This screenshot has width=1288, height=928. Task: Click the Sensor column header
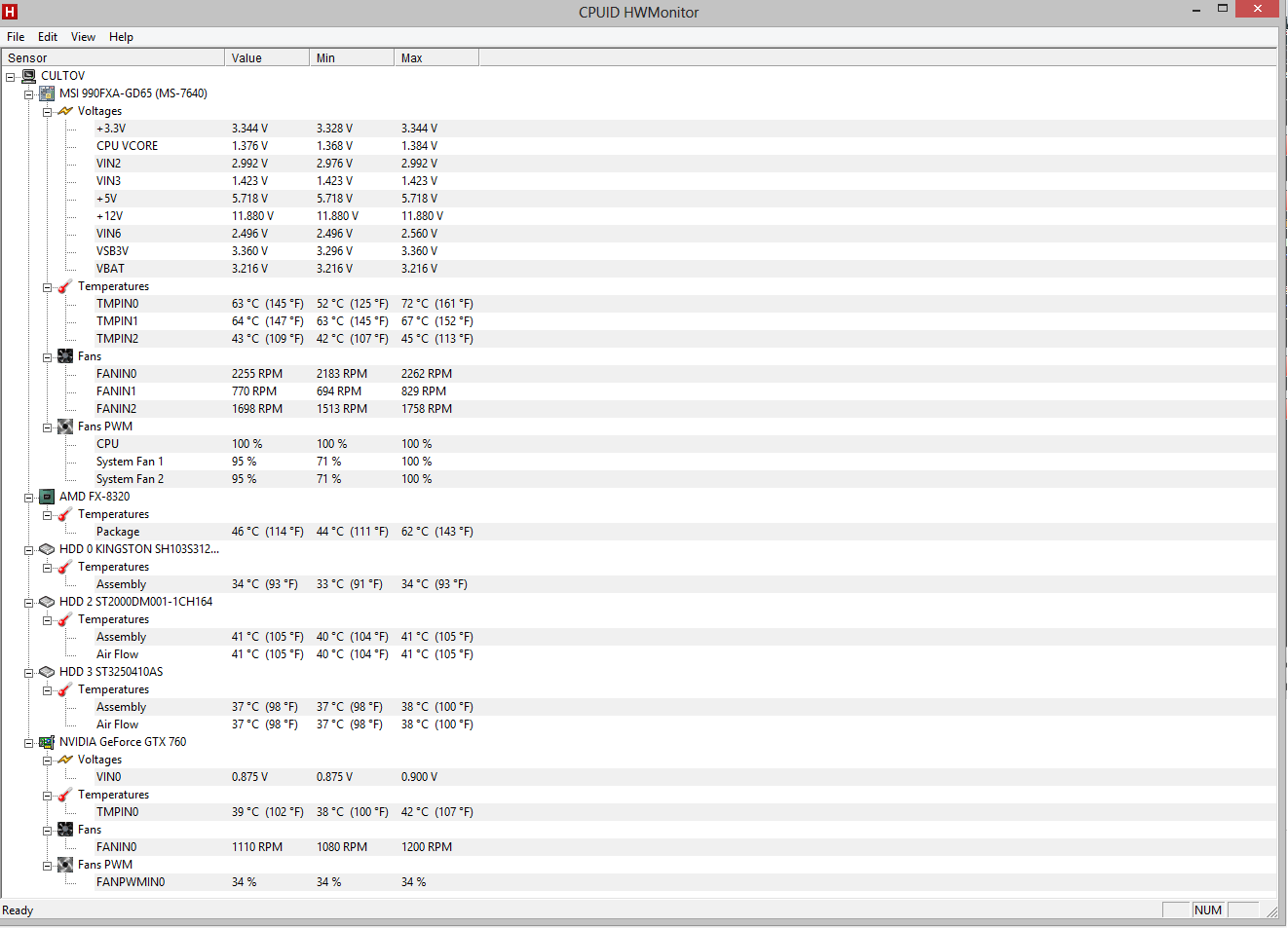[113, 57]
